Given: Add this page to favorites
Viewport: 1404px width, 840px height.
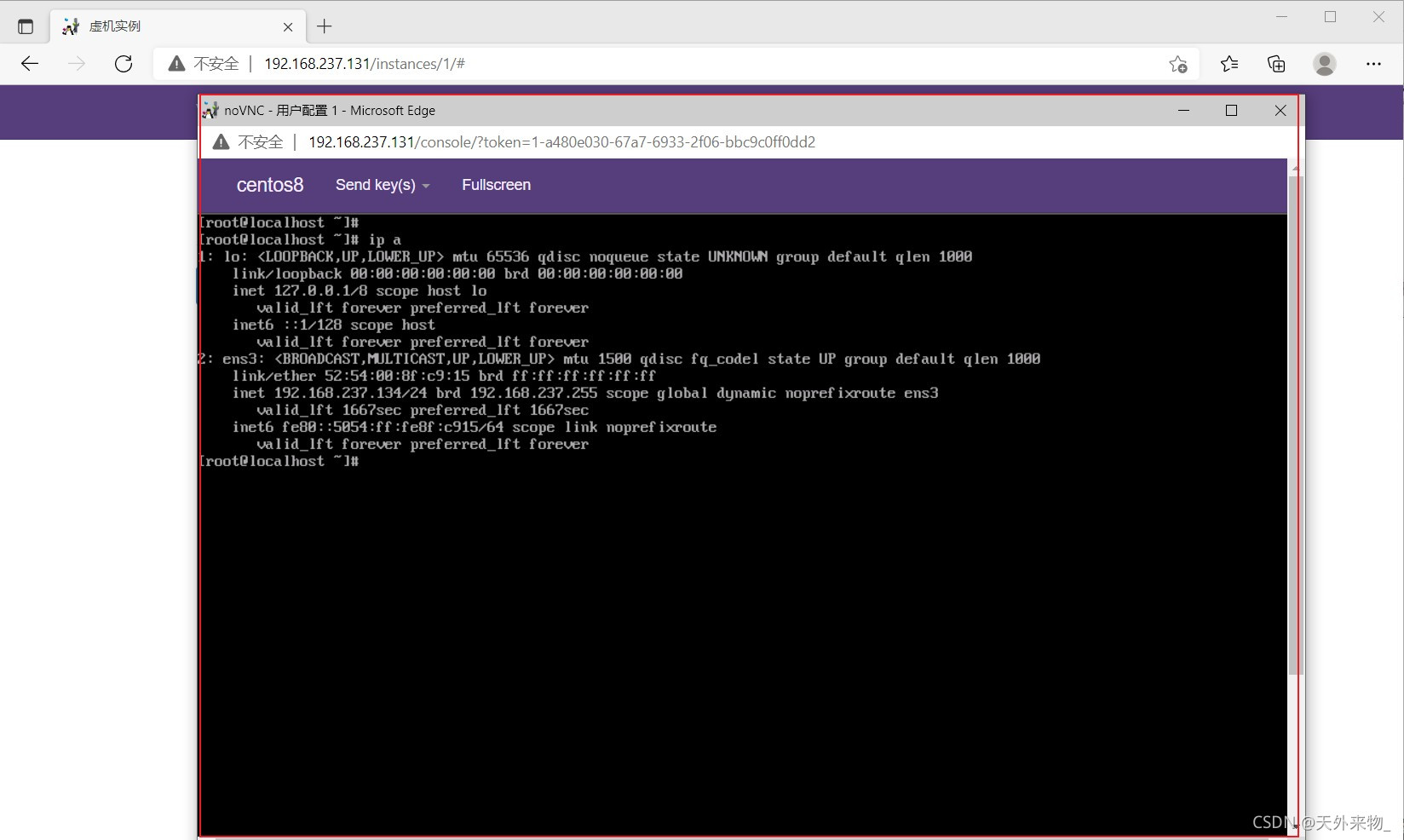Looking at the screenshot, I should pyautogui.click(x=1177, y=64).
